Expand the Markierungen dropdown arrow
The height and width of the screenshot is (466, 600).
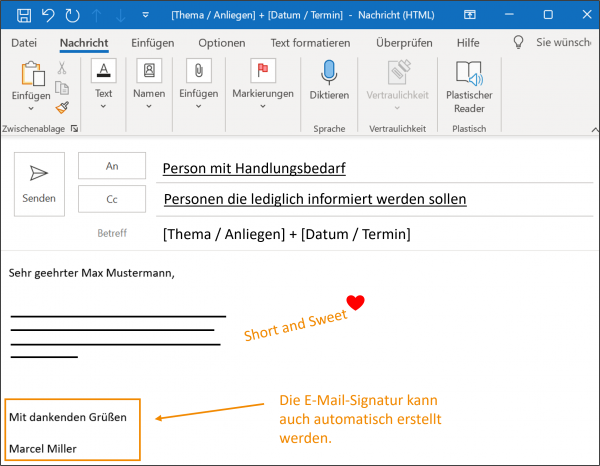coord(262,106)
